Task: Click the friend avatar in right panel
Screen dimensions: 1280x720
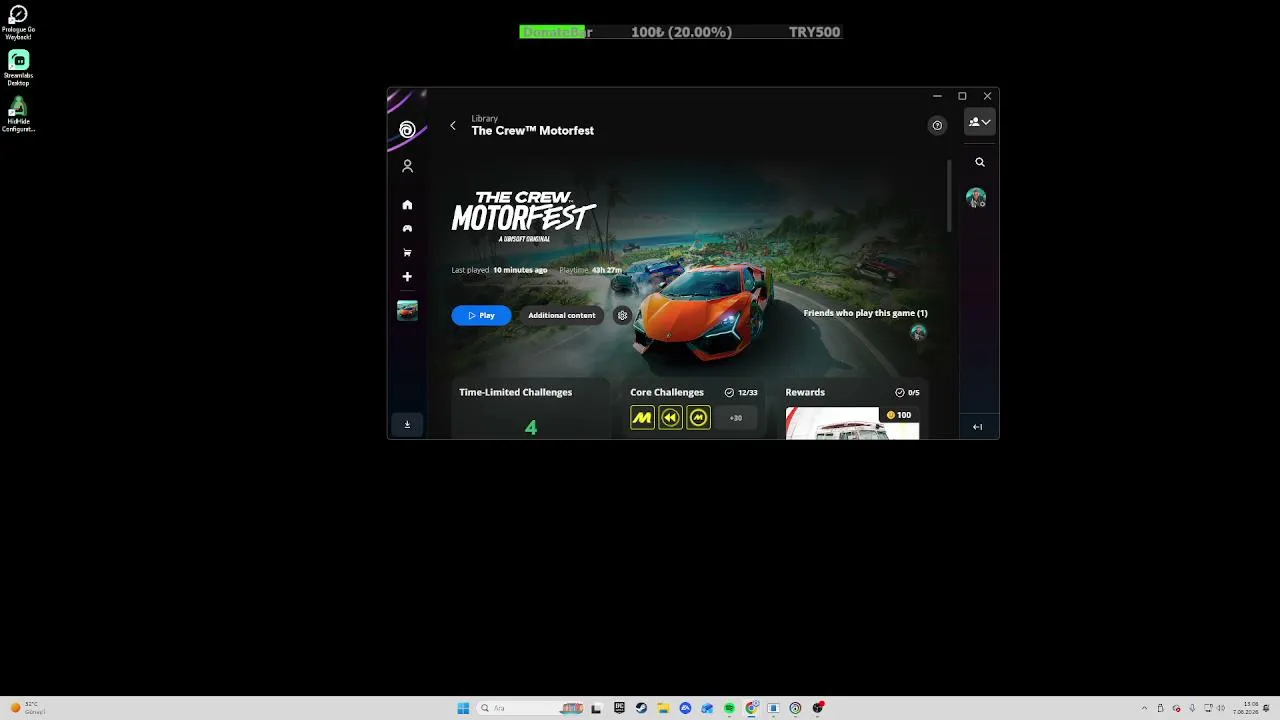Action: click(x=976, y=198)
